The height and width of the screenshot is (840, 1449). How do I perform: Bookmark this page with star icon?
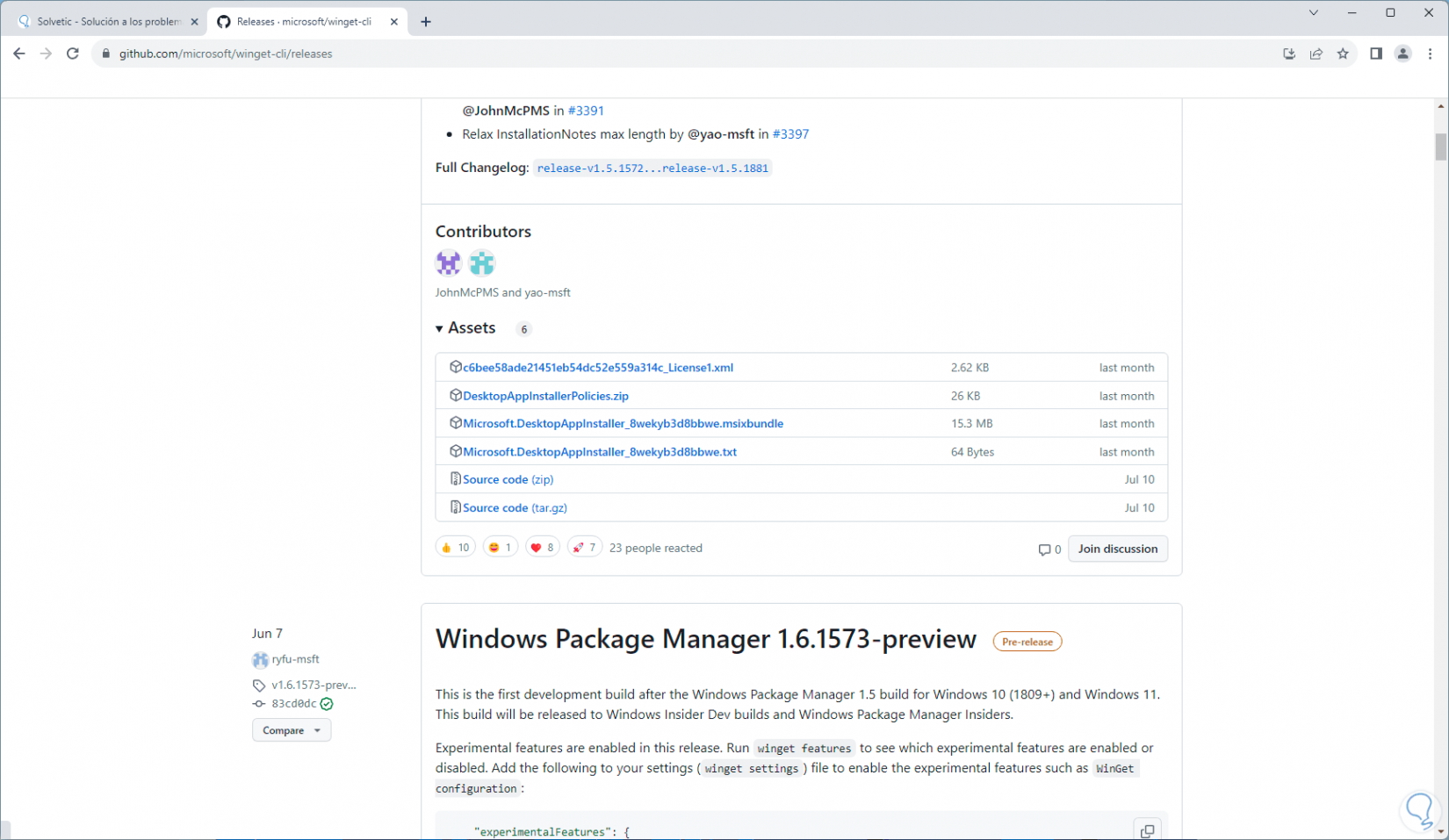click(x=1343, y=54)
